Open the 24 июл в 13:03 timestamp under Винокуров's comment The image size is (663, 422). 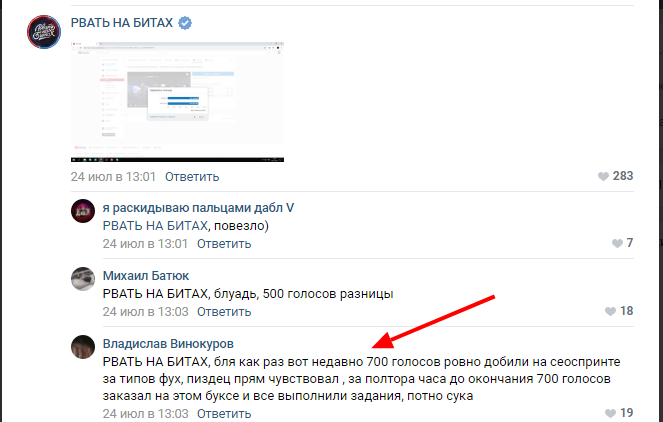[145, 413]
